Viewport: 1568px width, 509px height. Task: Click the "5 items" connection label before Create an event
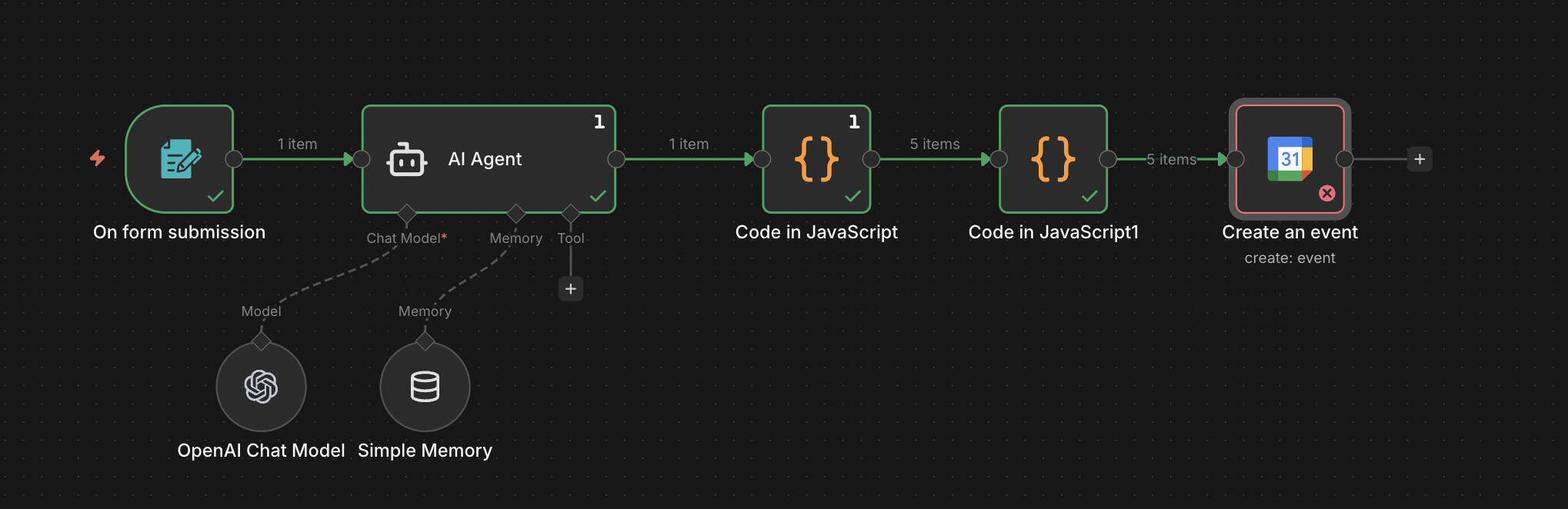1171,159
